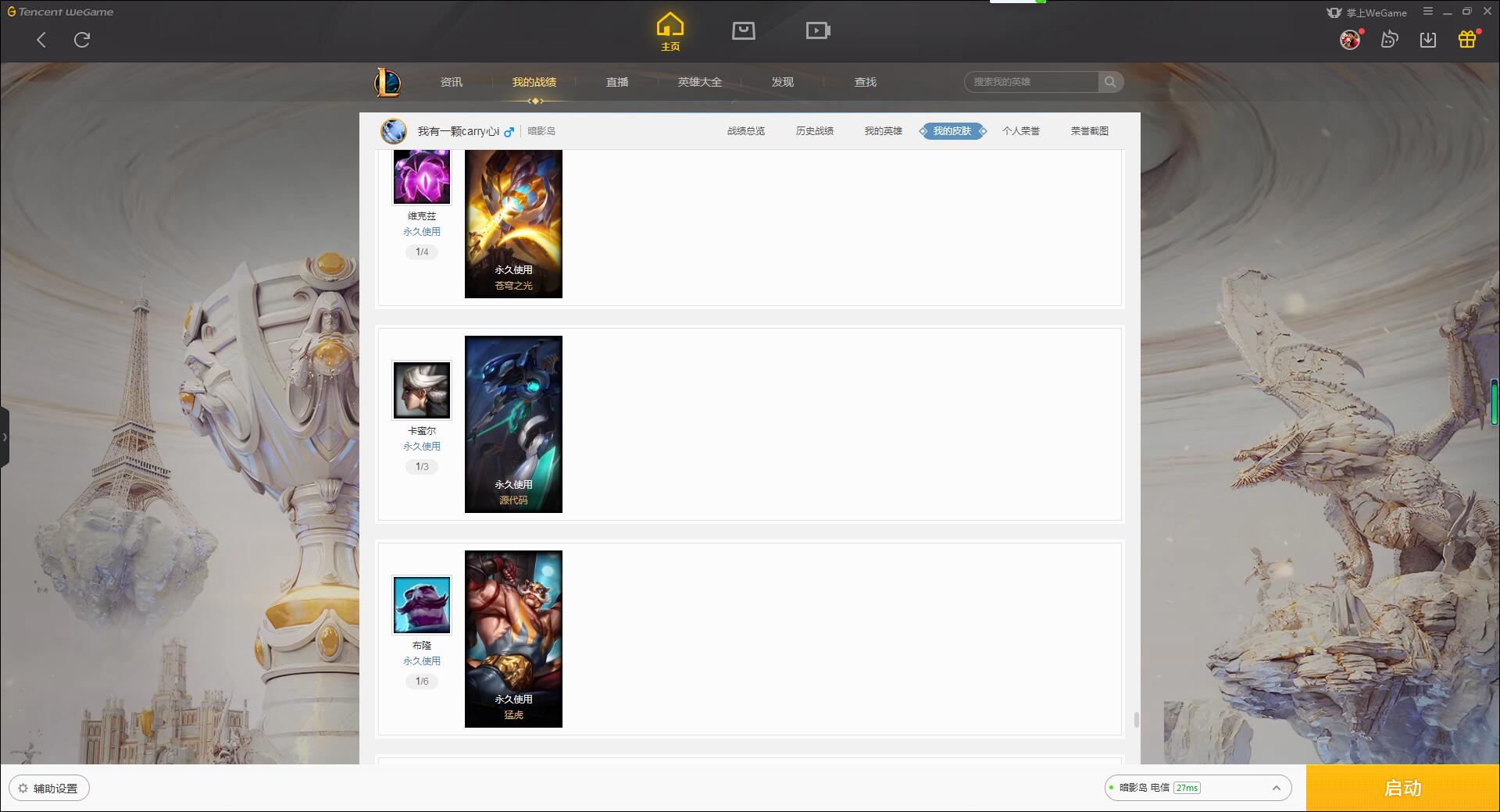Viewport: 1500px width, 812px height.
Task: Click the 暗影岛 server label near name
Action: coord(541,131)
